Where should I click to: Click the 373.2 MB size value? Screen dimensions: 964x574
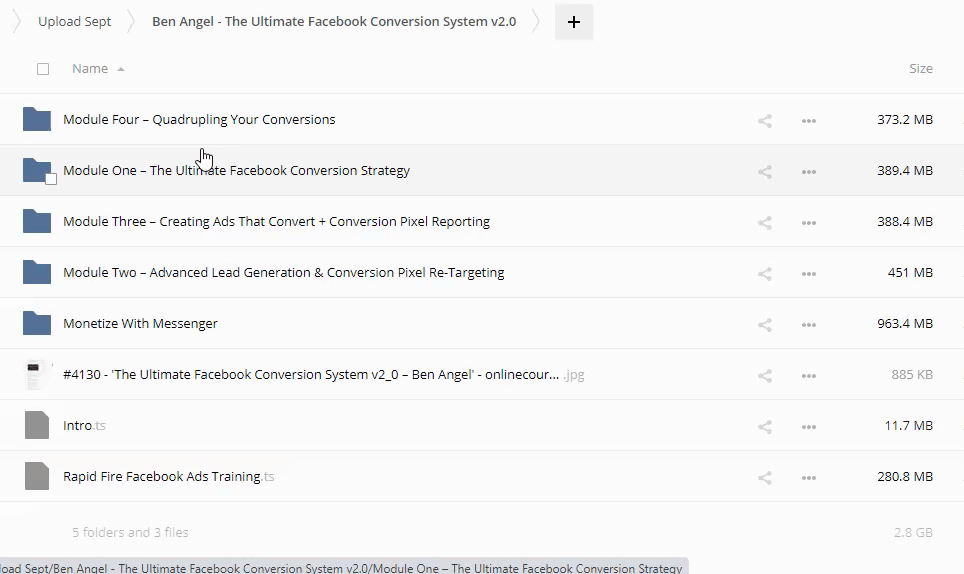[x=905, y=119]
